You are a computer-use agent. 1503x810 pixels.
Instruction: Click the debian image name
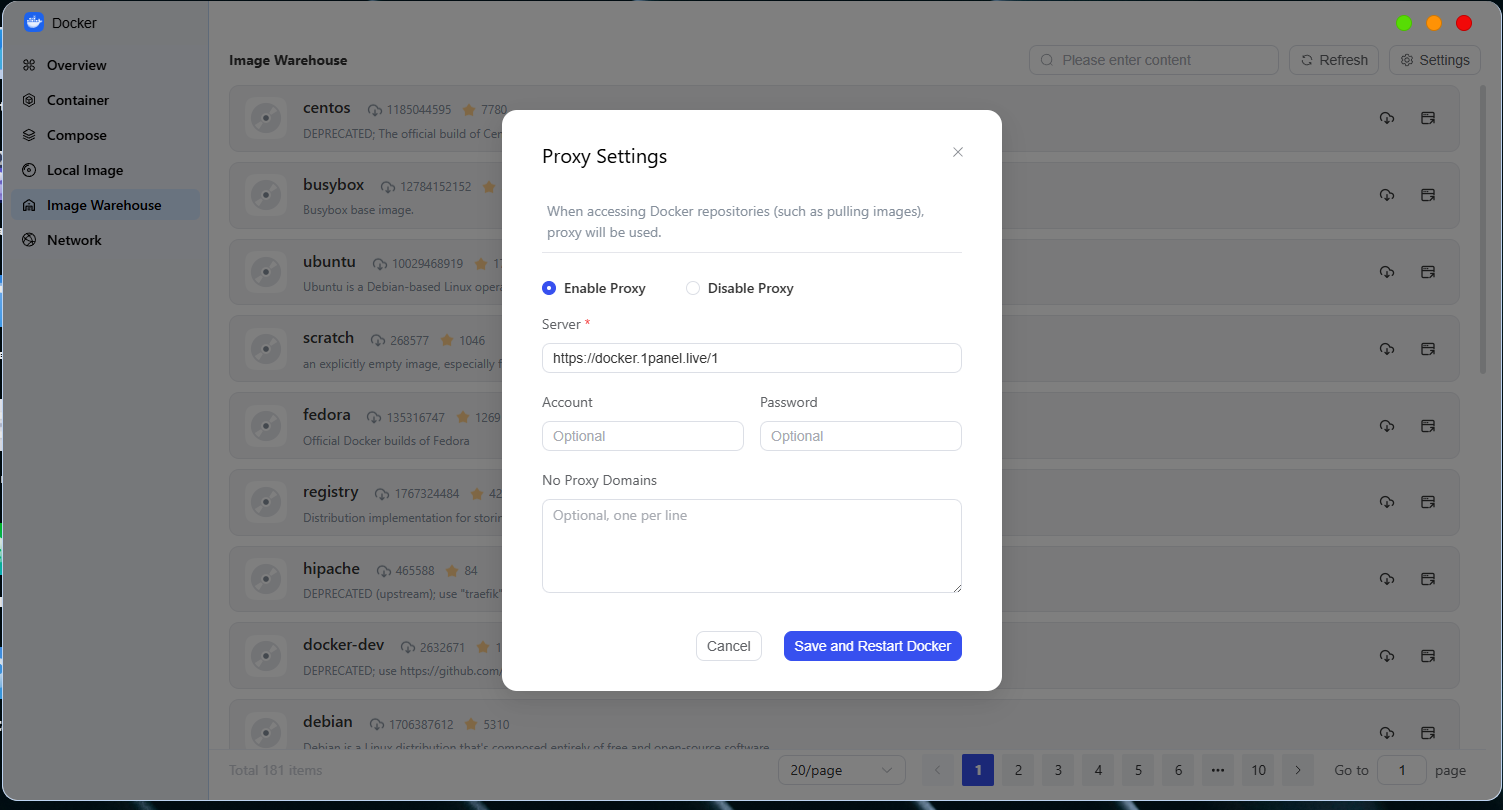(328, 721)
